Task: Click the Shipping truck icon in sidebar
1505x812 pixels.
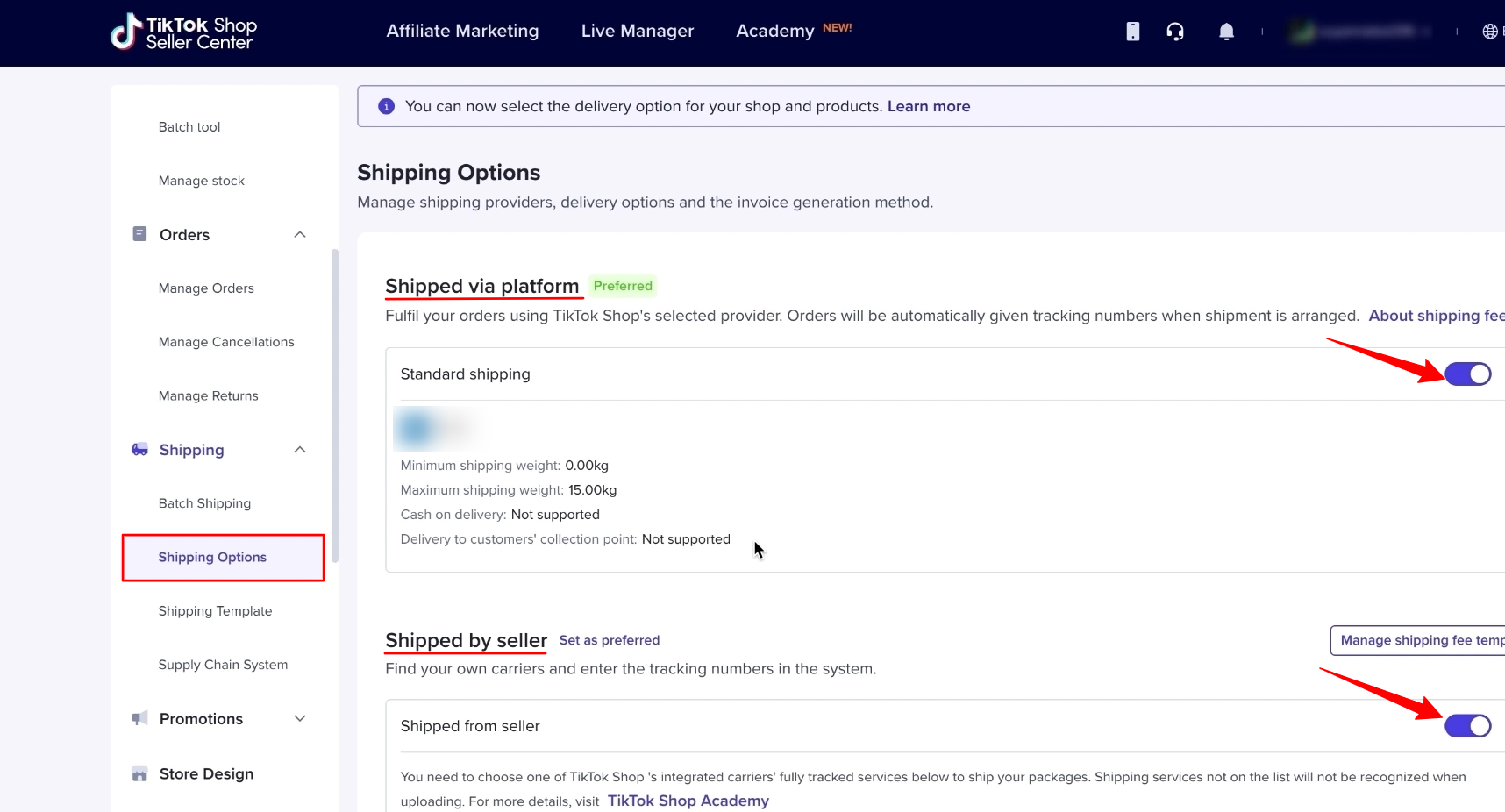Action: pos(139,450)
